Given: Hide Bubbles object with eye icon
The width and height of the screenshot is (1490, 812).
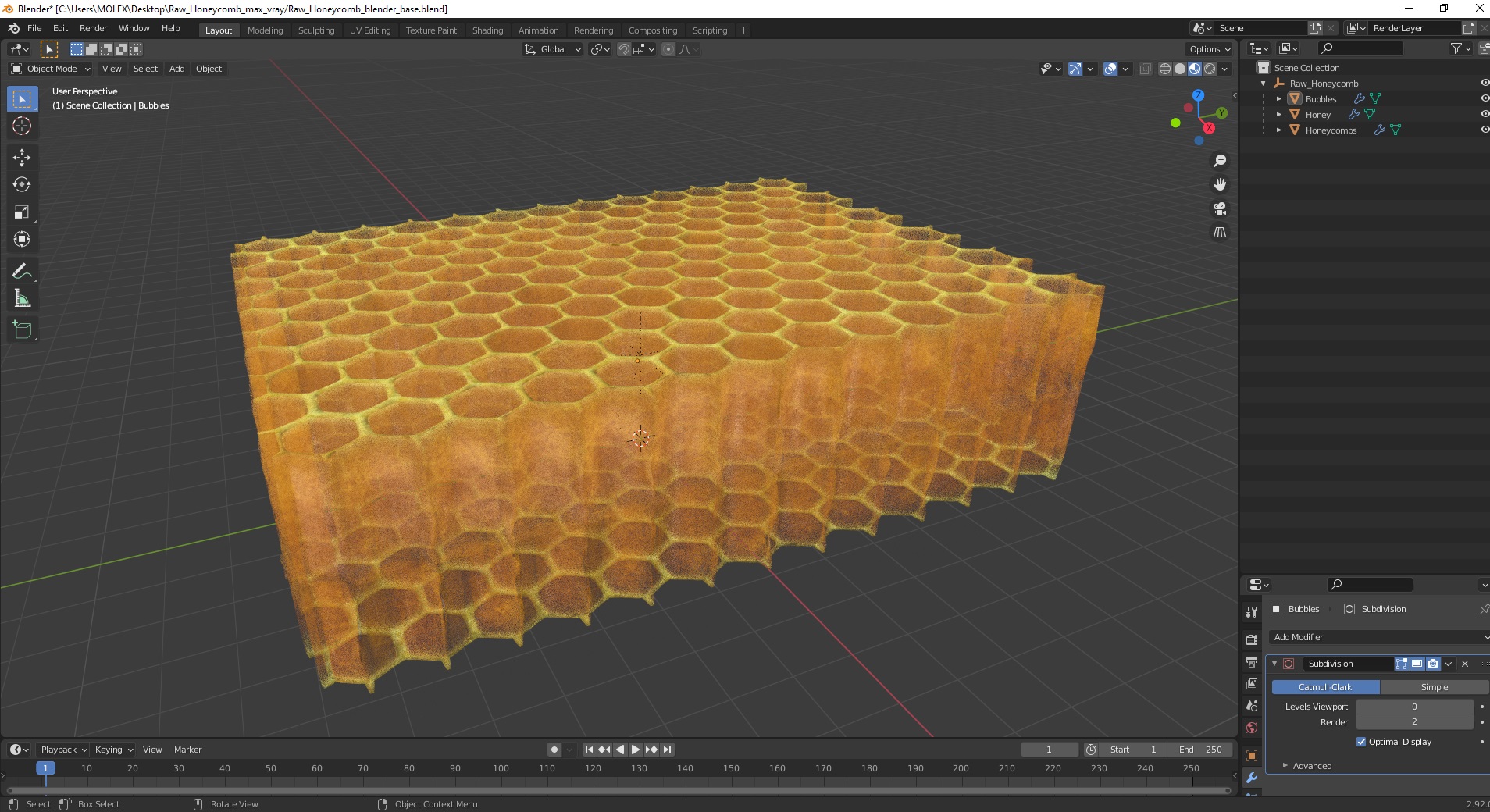Looking at the screenshot, I should point(1485,98).
